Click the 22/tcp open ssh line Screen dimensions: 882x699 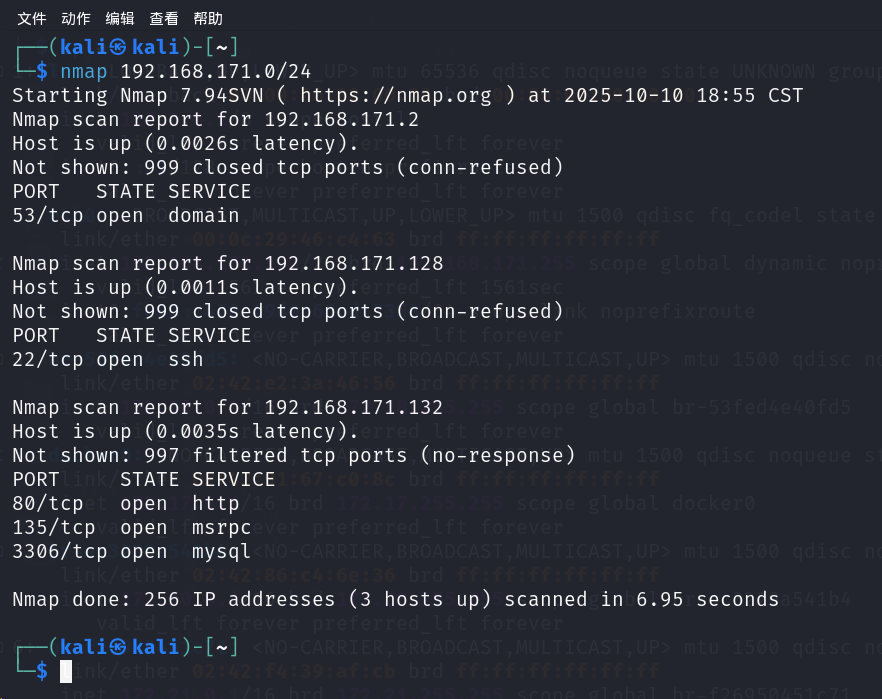108,360
